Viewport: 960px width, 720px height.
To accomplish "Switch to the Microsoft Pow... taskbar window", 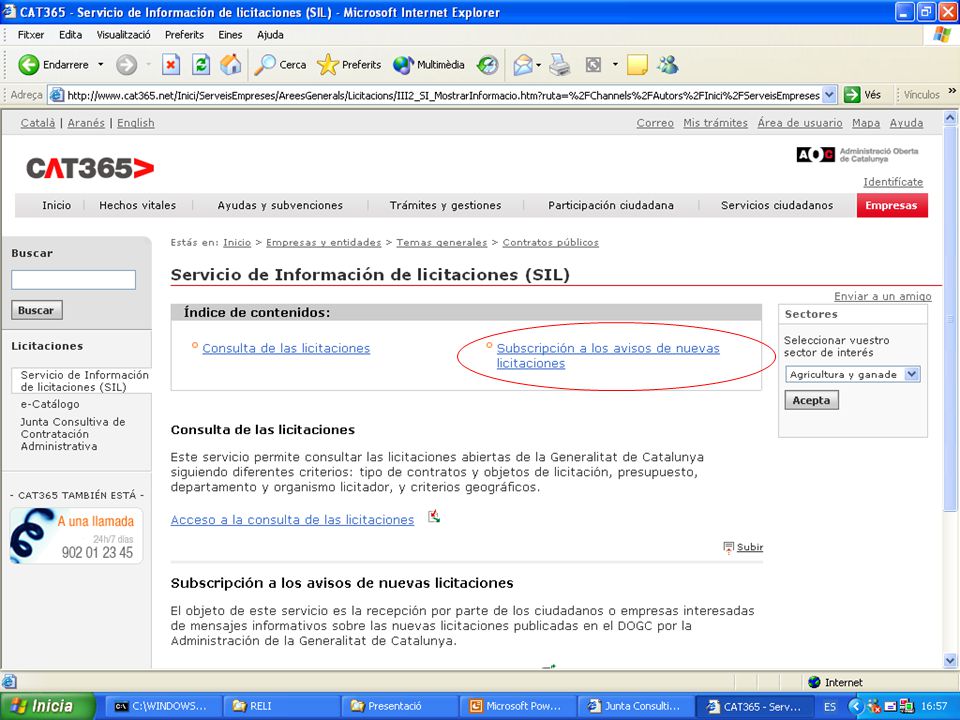I will 517,706.
